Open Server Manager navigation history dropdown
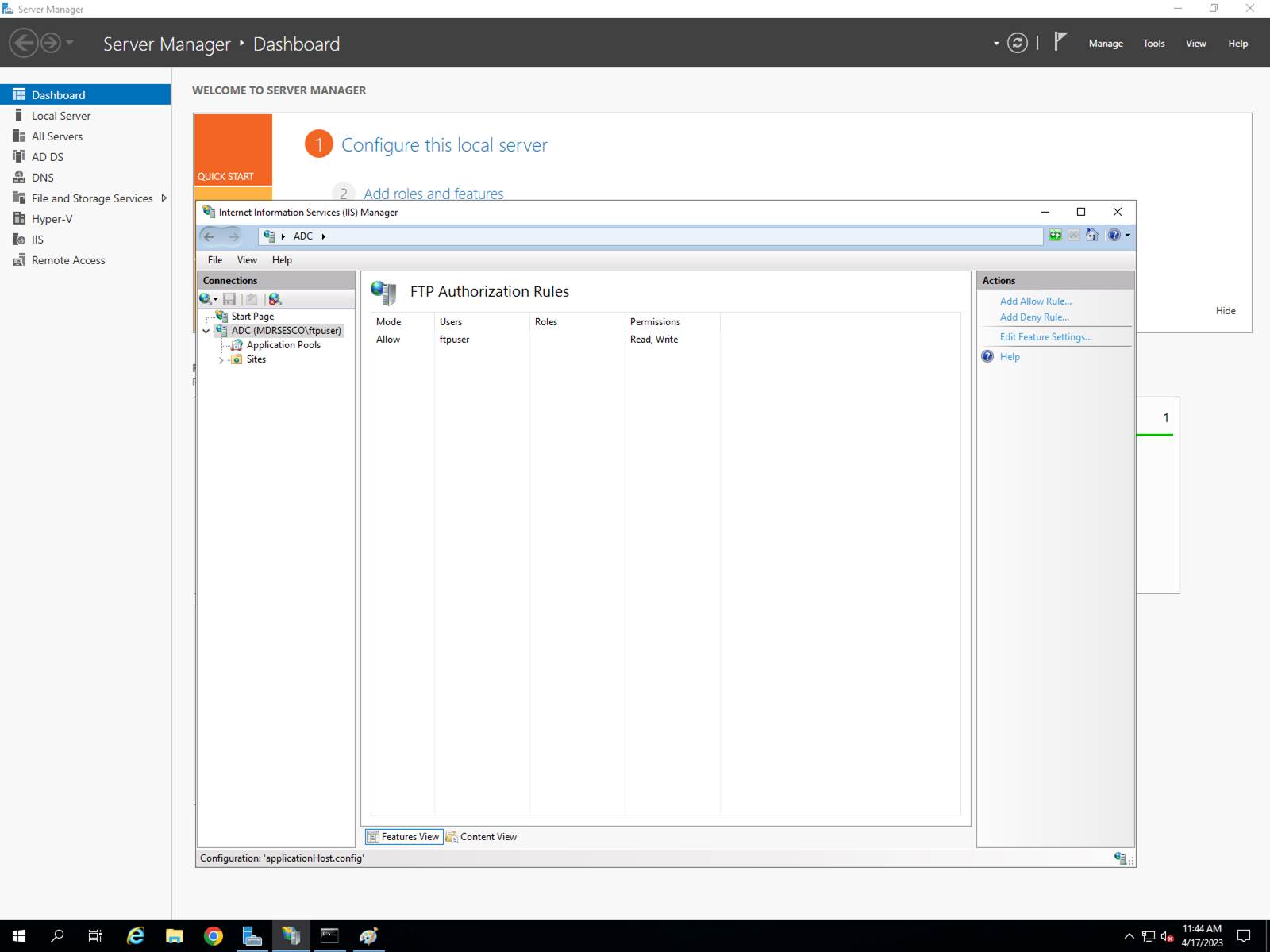The width and height of the screenshot is (1270, 952). [70, 42]
